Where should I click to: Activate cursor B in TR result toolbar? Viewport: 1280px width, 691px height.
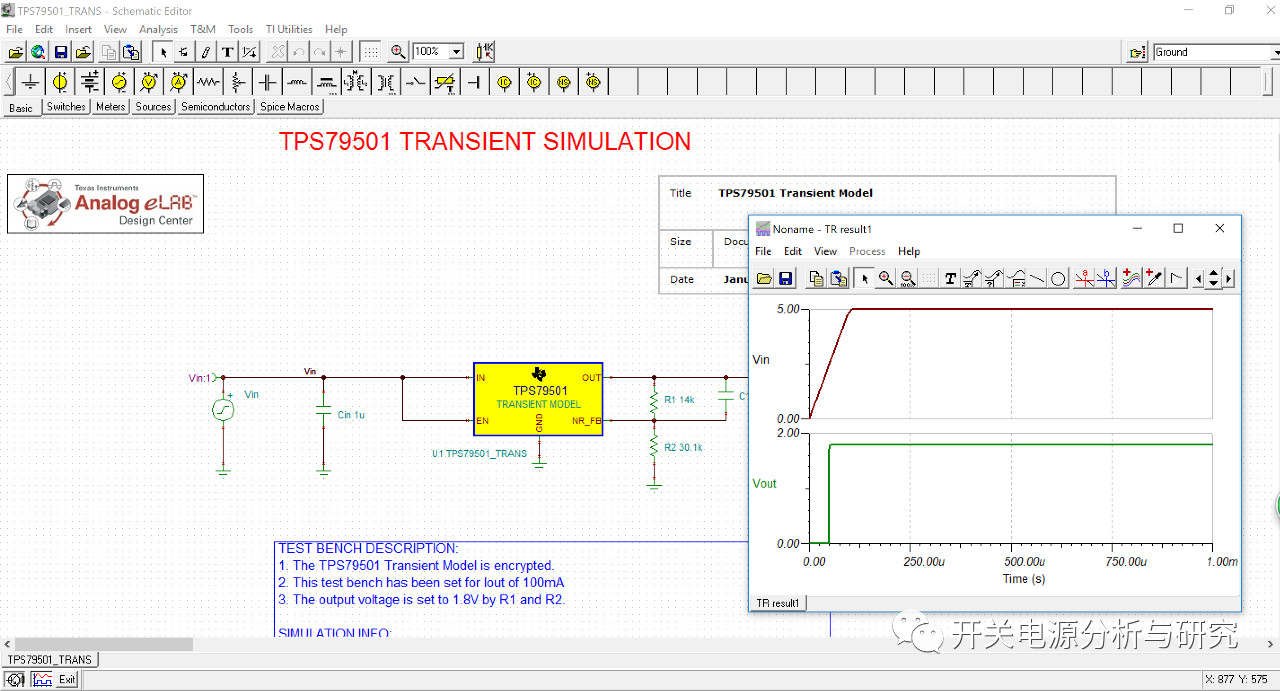(x=1106, y=279)
